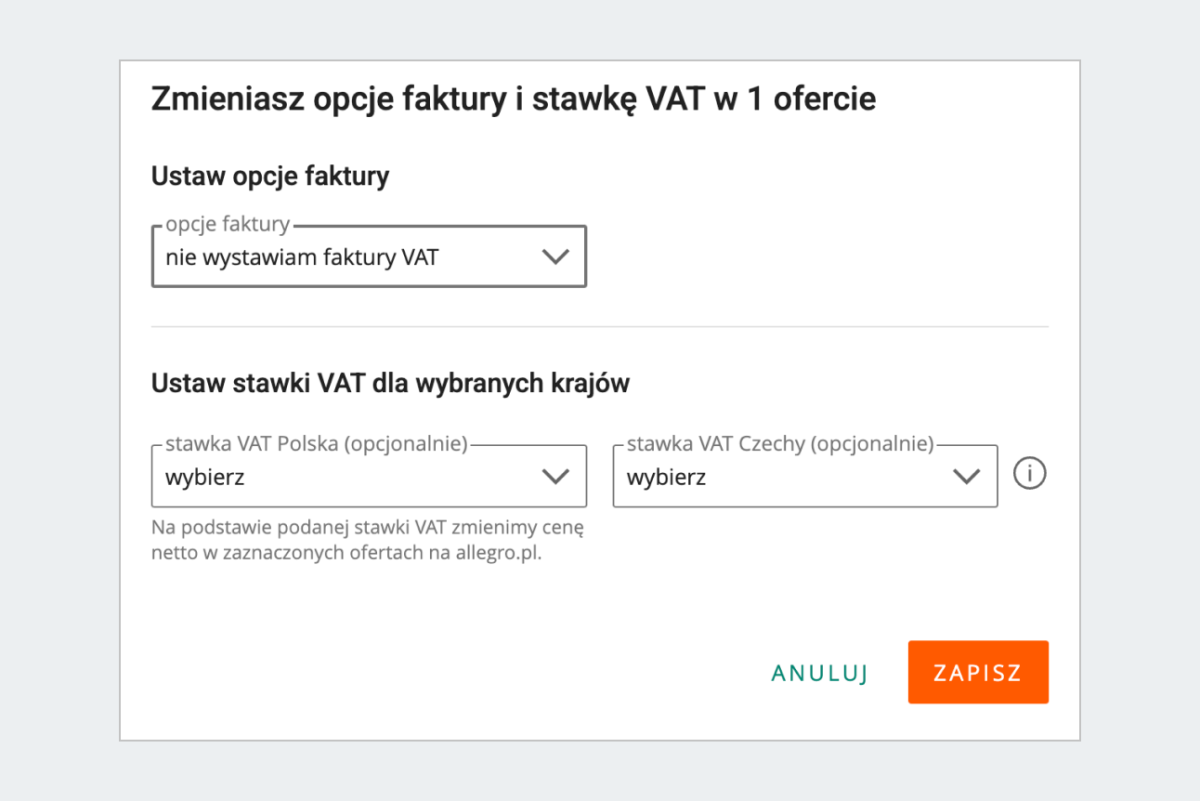This screenshot has height=801, width=1200.
Task: Select the invoice option field showing 'nie wystawiam faktury VAT'
Action: click(x=368, y=256)
